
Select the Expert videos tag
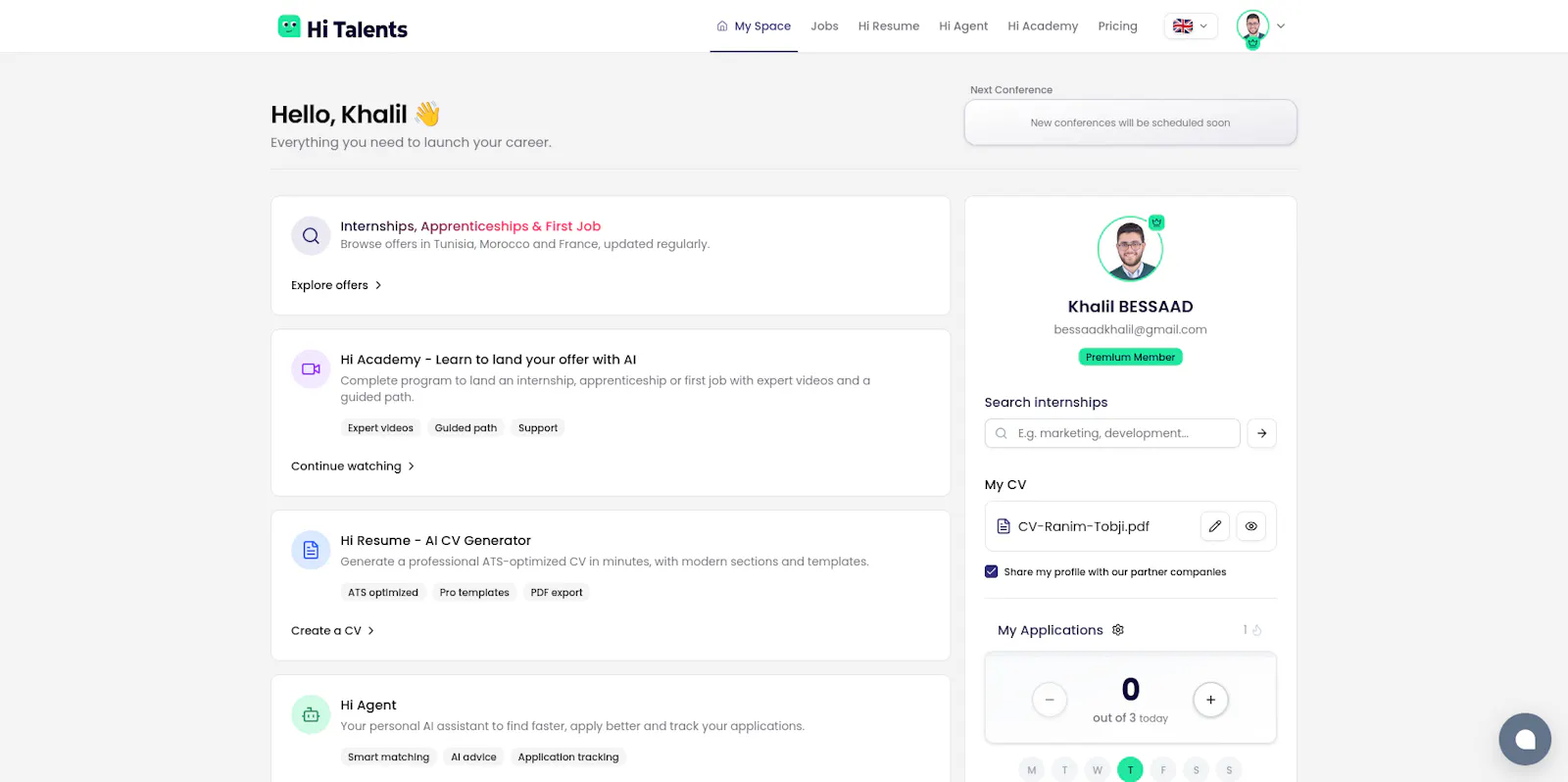click(x=380, y=428)
